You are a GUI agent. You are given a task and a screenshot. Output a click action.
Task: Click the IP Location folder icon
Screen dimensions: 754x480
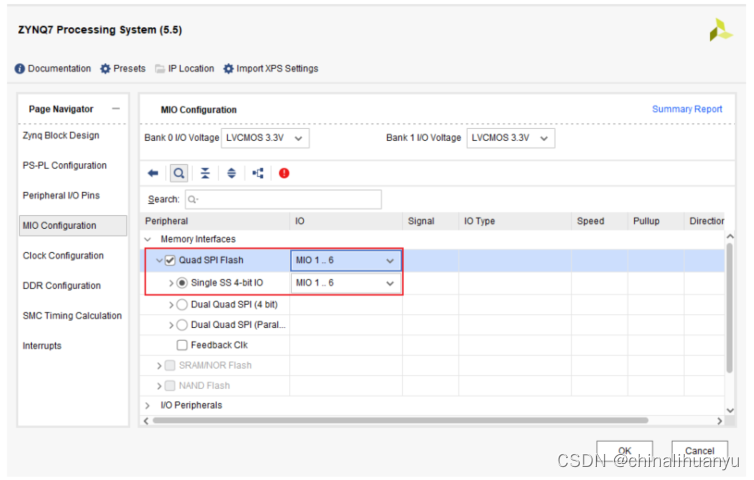tap(160, 69)
